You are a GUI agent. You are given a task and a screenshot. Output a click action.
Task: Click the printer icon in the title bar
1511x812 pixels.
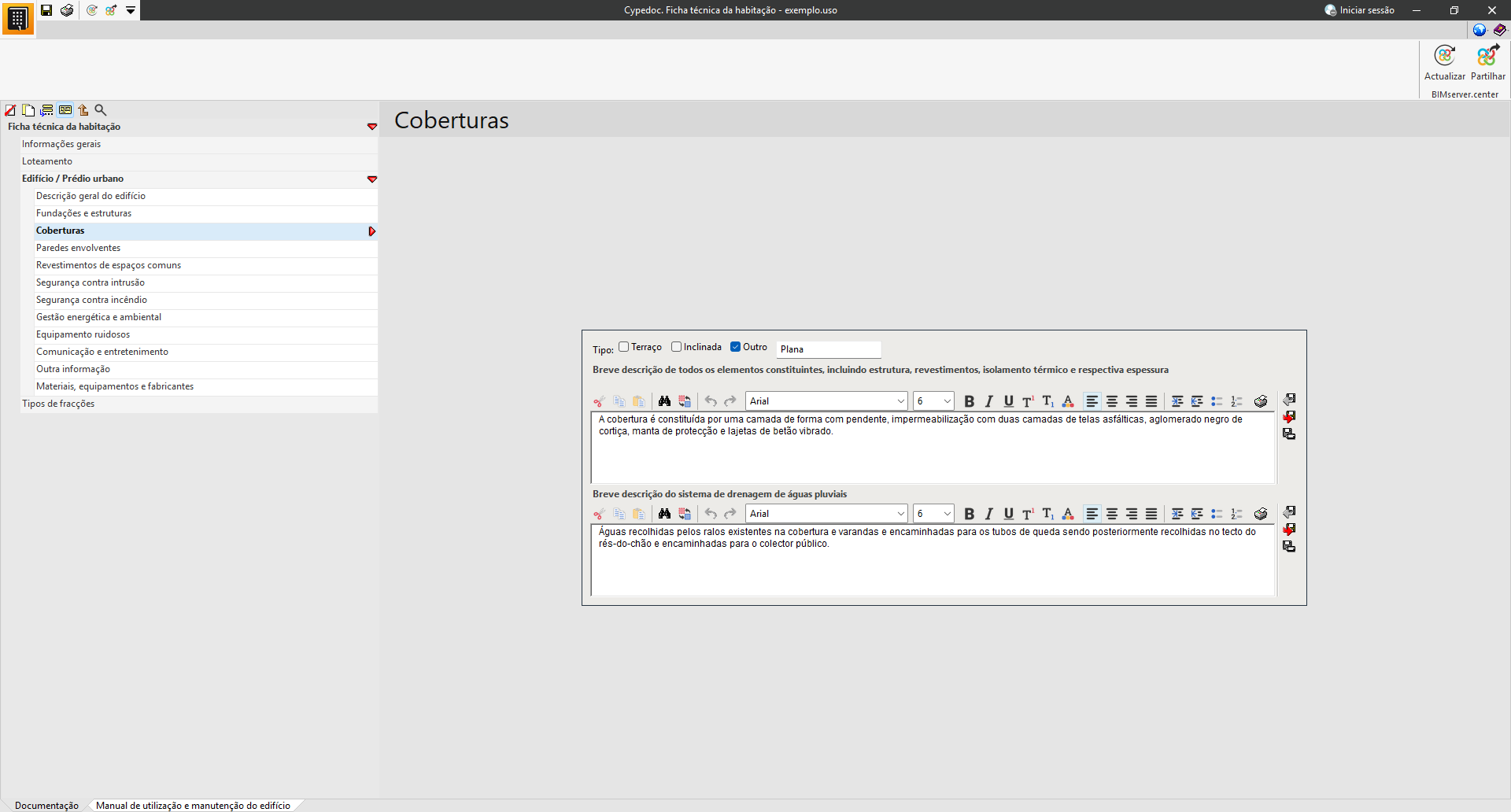click(x=67, y=10)
